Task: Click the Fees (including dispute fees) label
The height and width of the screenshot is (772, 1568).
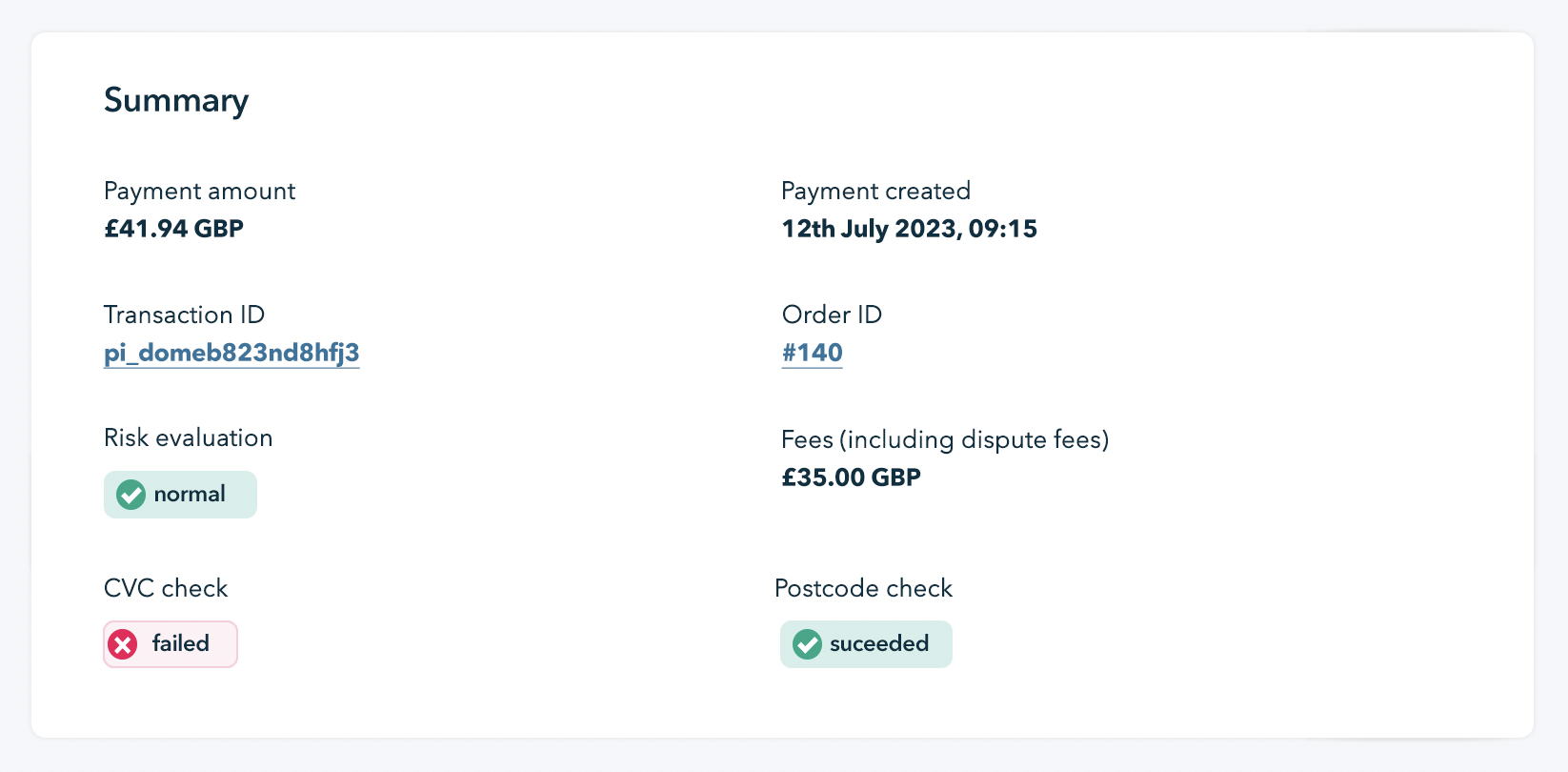Action: 946,440
